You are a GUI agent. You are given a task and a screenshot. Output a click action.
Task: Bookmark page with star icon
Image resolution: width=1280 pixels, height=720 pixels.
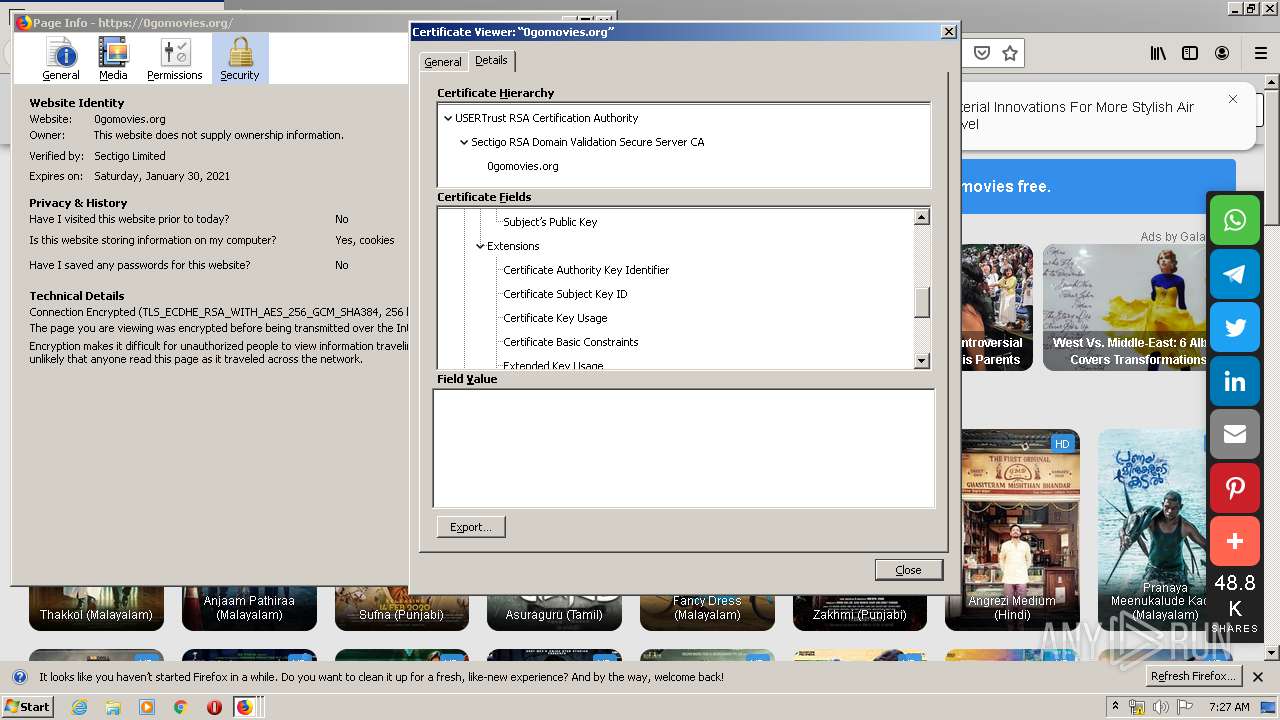click(x=1010, y=53)
